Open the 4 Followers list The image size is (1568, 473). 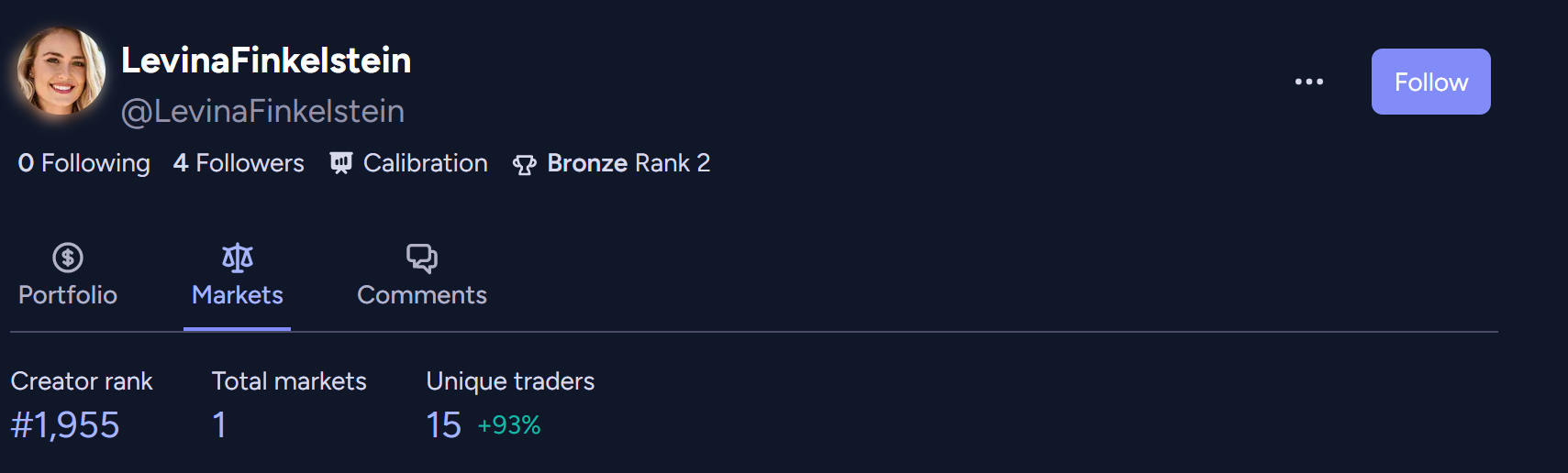click(239, 163)
